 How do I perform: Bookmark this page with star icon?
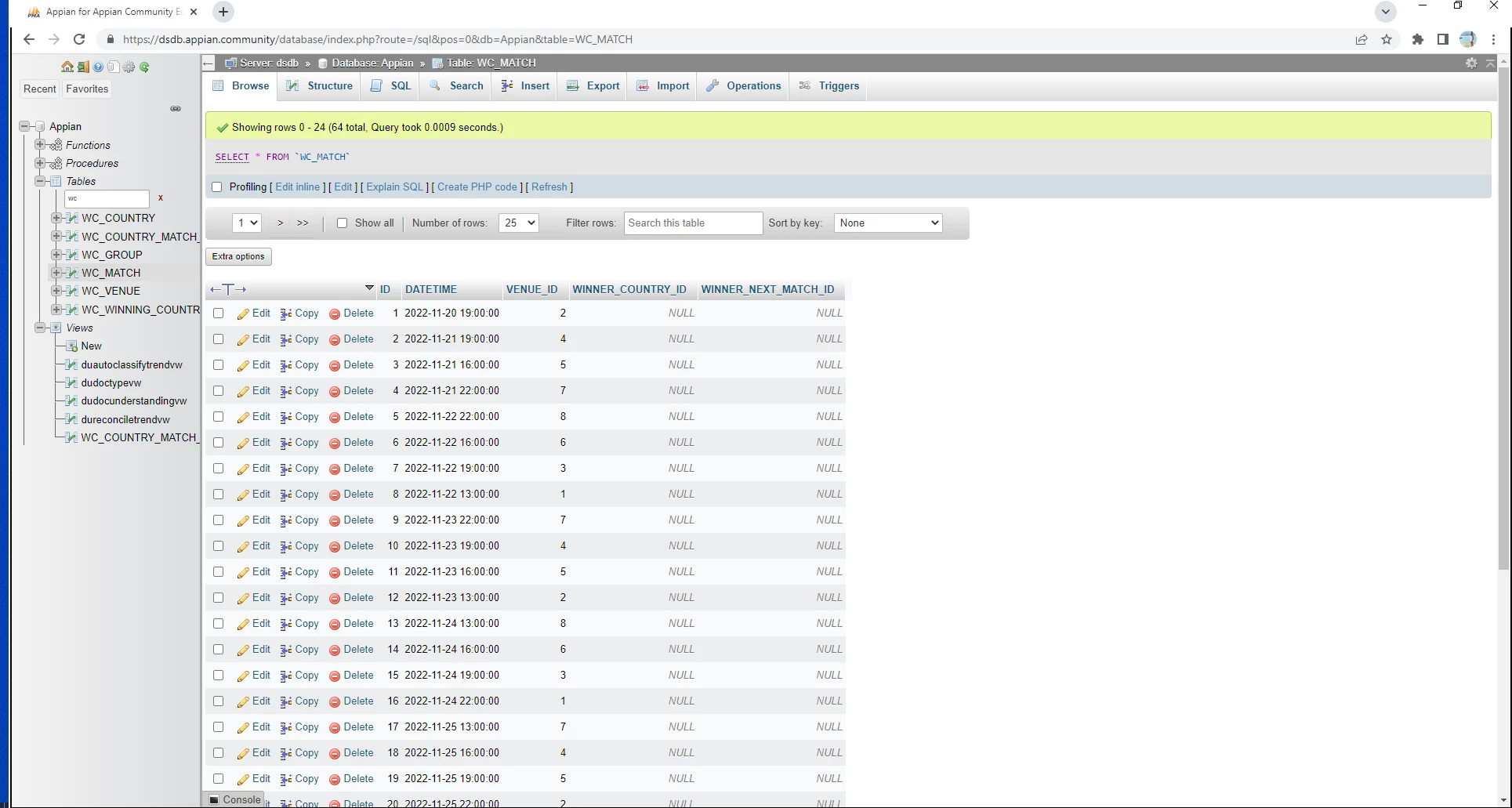[x=1387, y=39]
